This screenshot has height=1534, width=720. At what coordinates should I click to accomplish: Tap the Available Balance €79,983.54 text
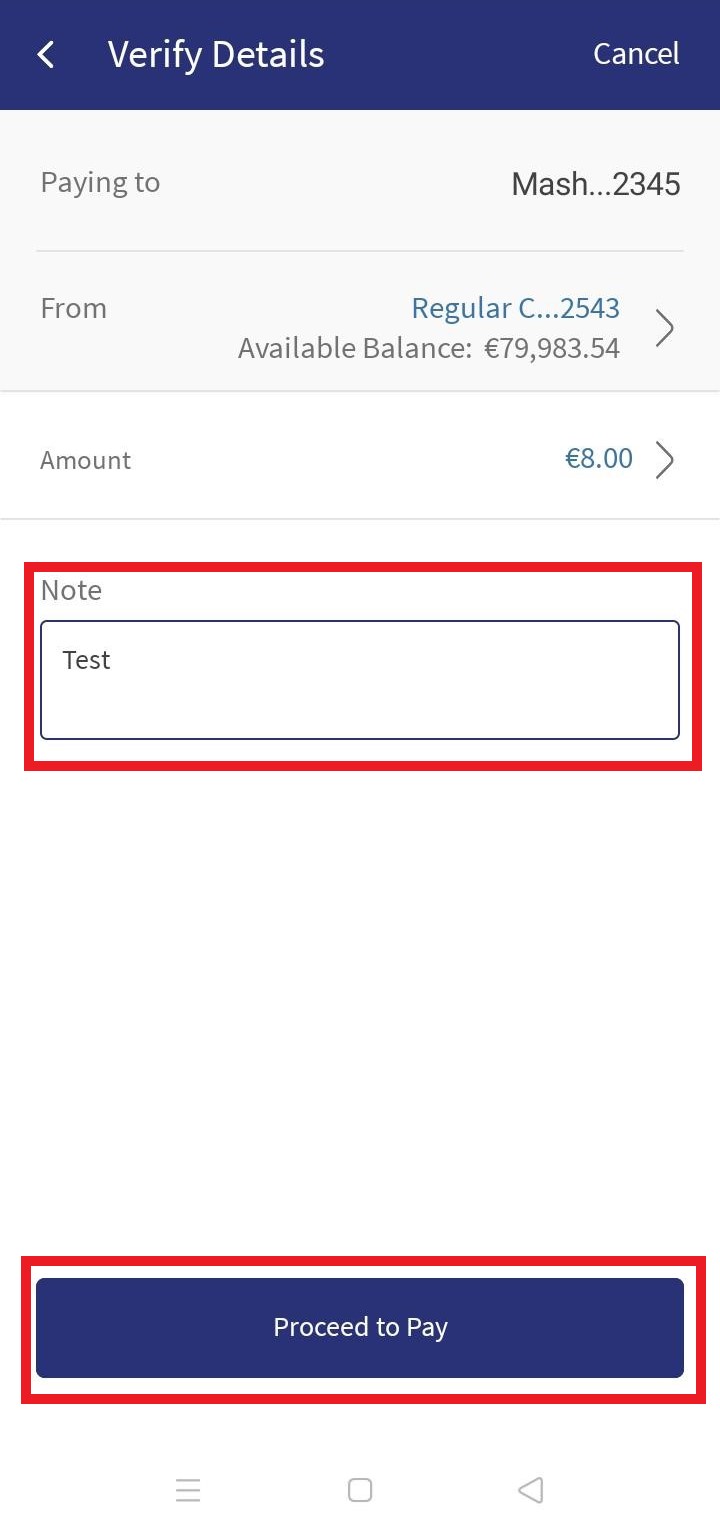[429, 348]
